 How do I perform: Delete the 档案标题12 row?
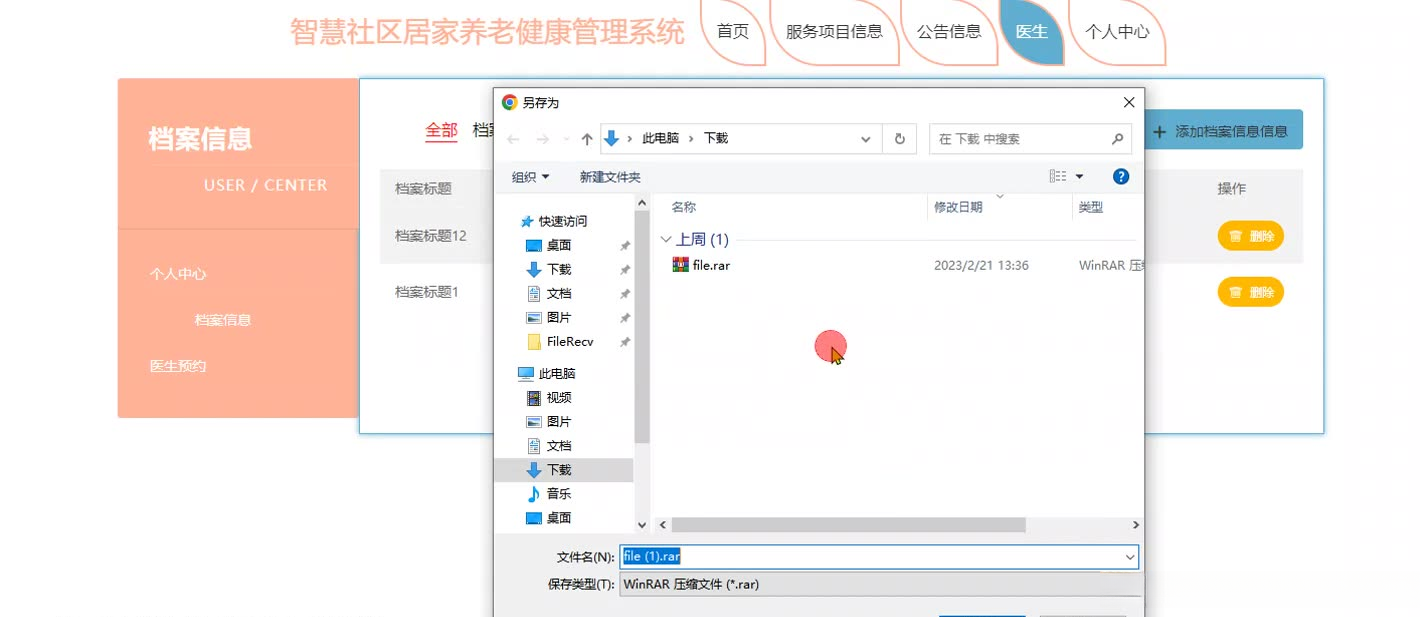point(1250,236)
